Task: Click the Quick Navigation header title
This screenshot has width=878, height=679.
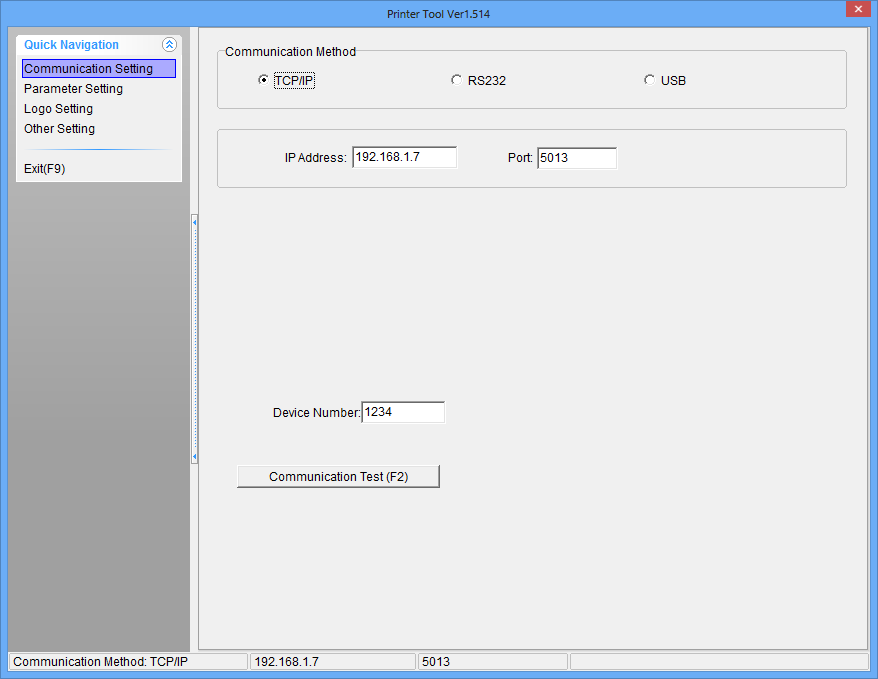Action: pos(71,45)
